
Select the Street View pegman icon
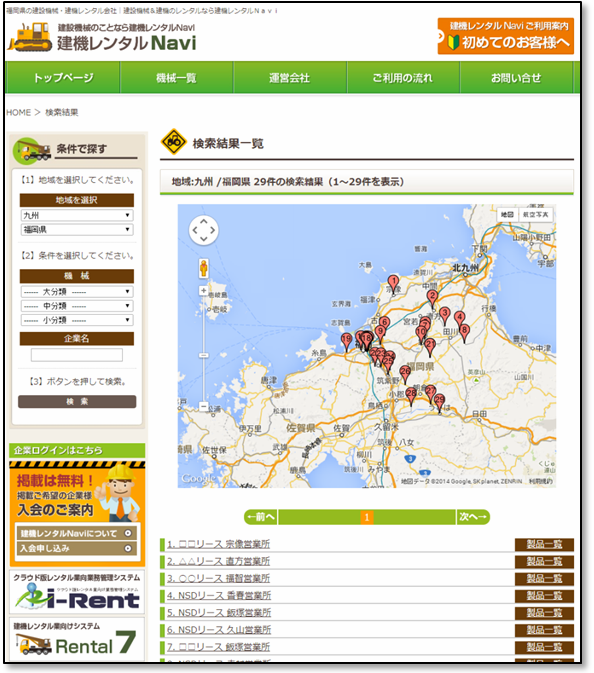coord(203,268)
